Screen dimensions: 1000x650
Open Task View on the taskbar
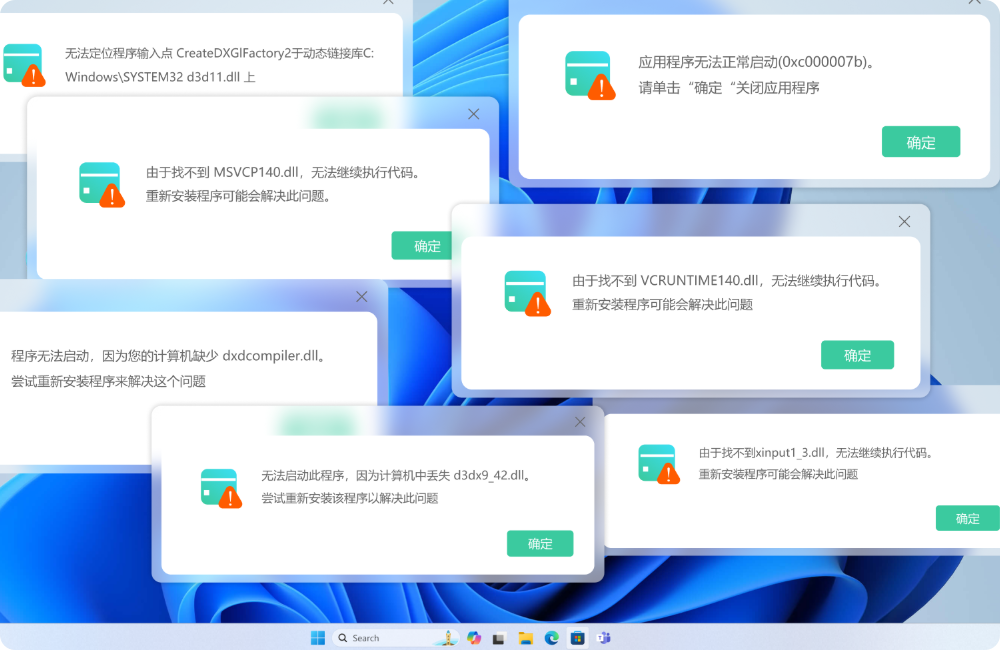pos(499,638)
